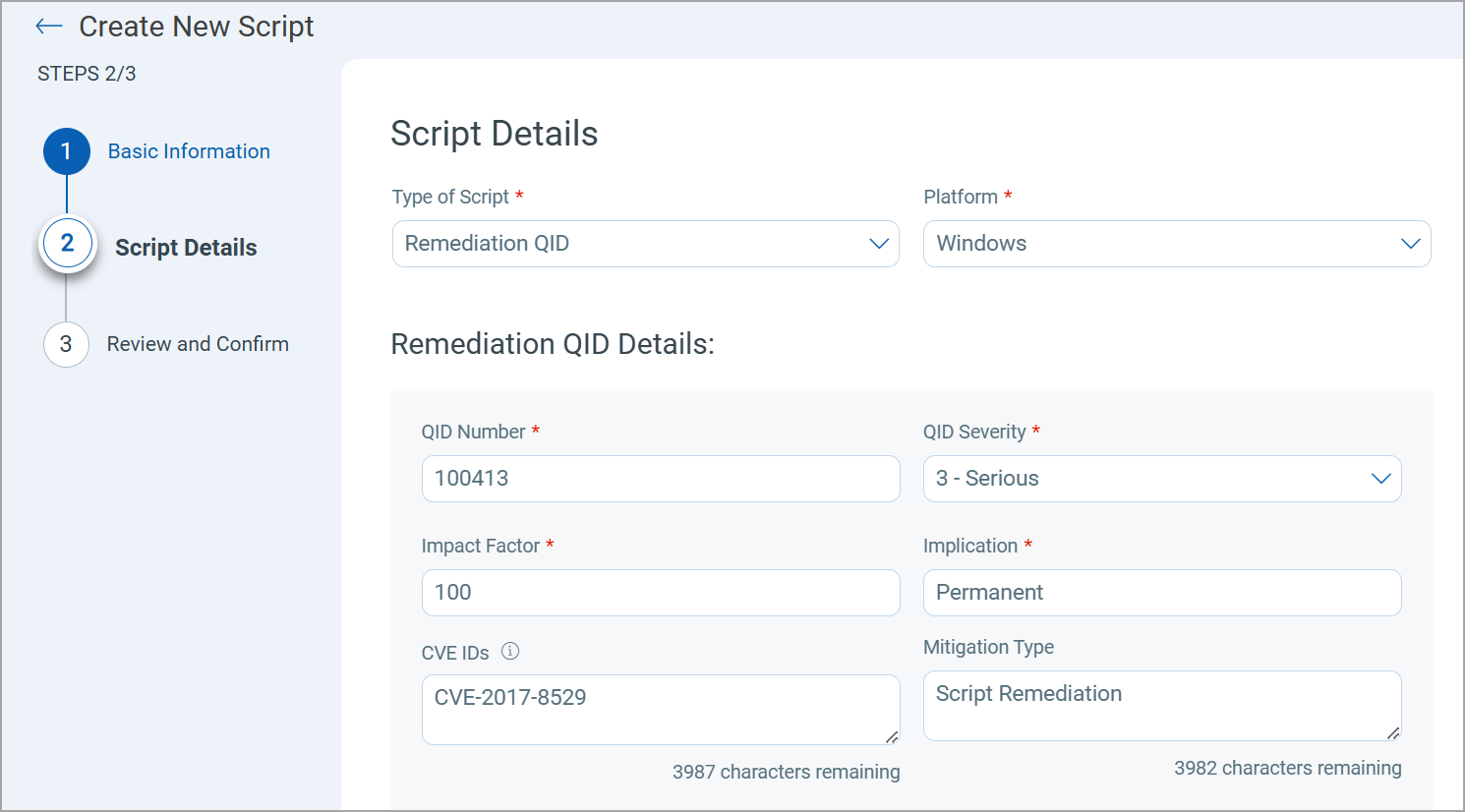The height and width of the screenshot is (812, 1465).
Task: Click the Implication label
Action: (970, 546)
